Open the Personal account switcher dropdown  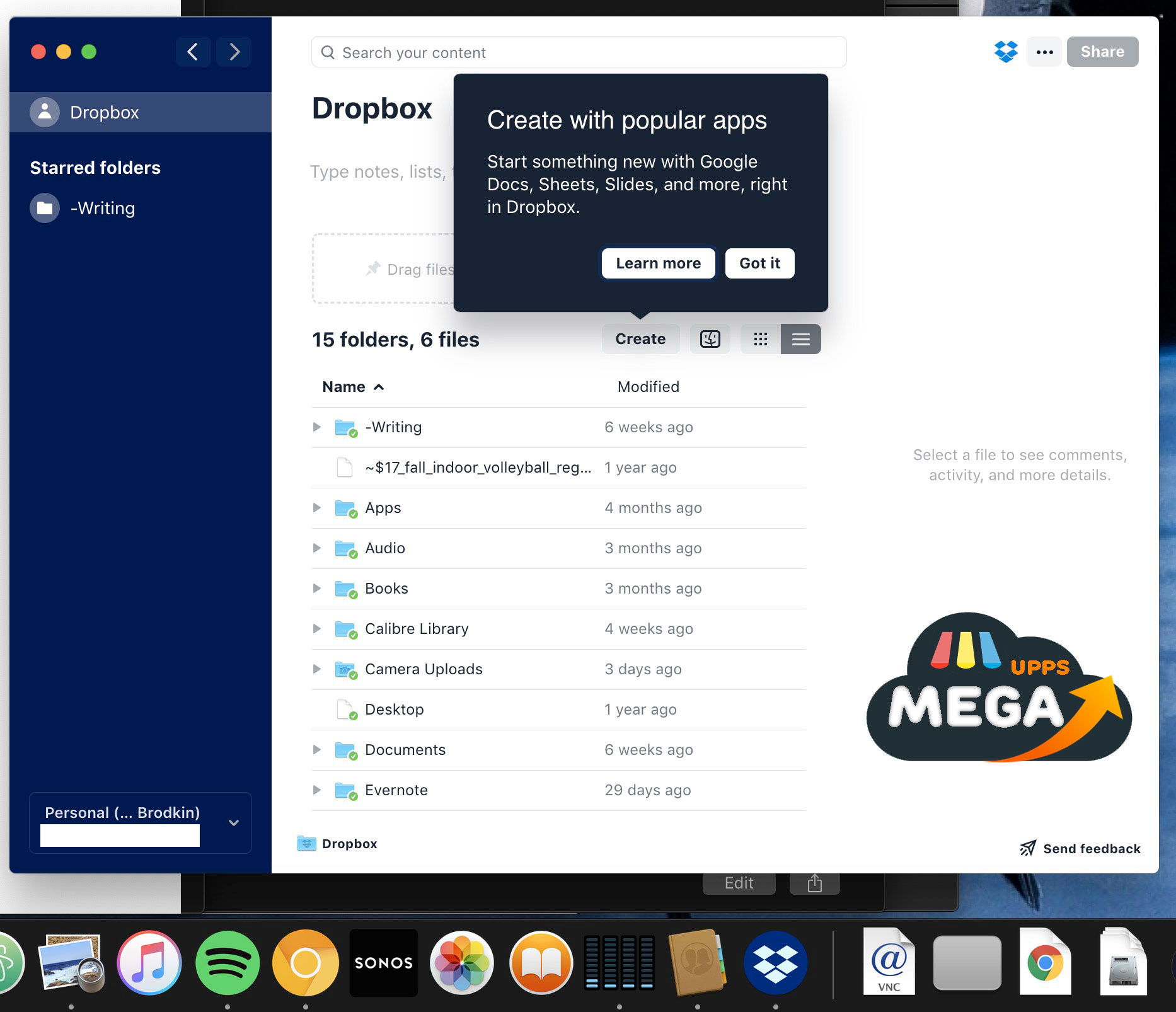(141, 823)
